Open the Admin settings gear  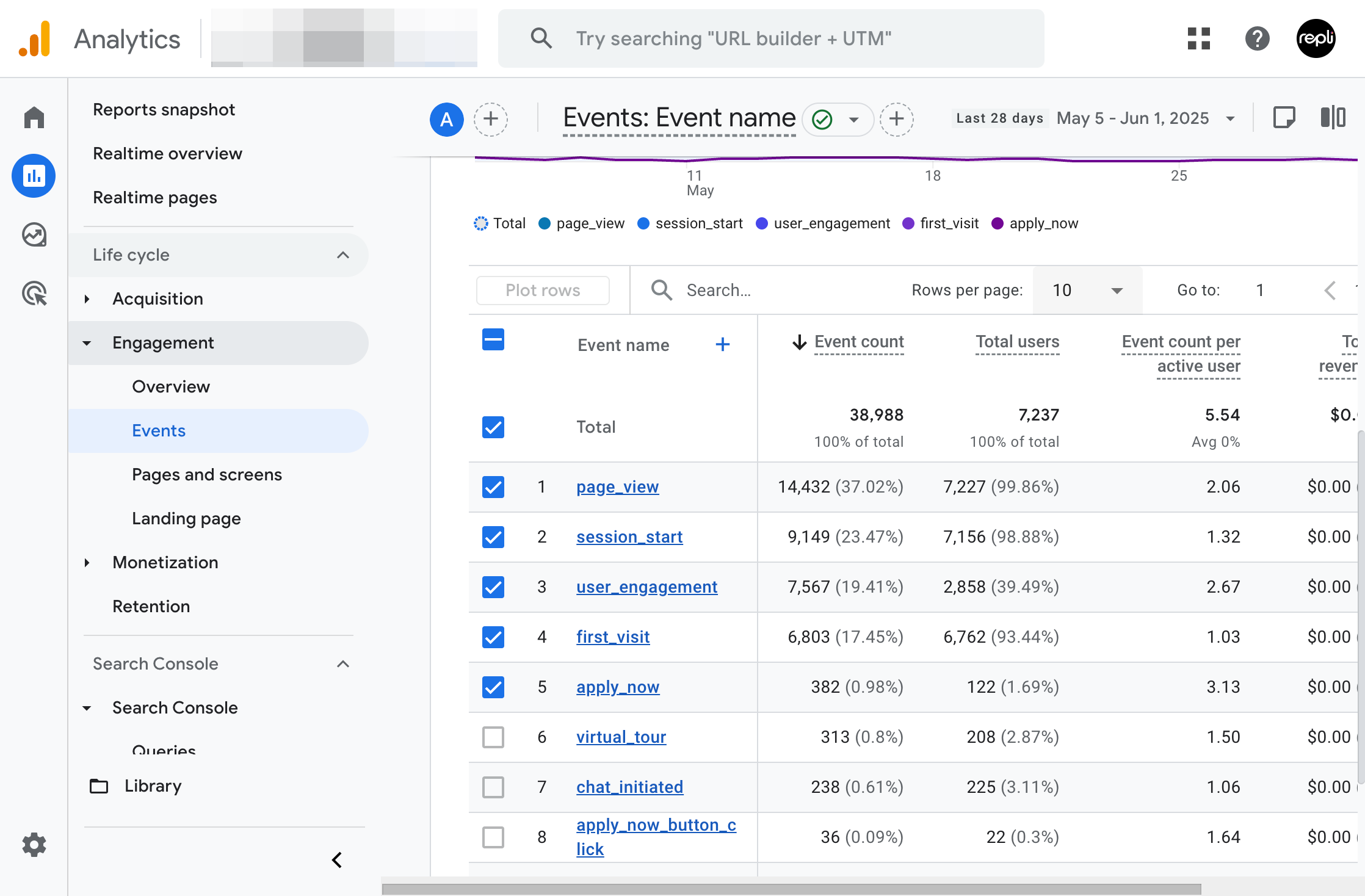click(x=34, y=845)
